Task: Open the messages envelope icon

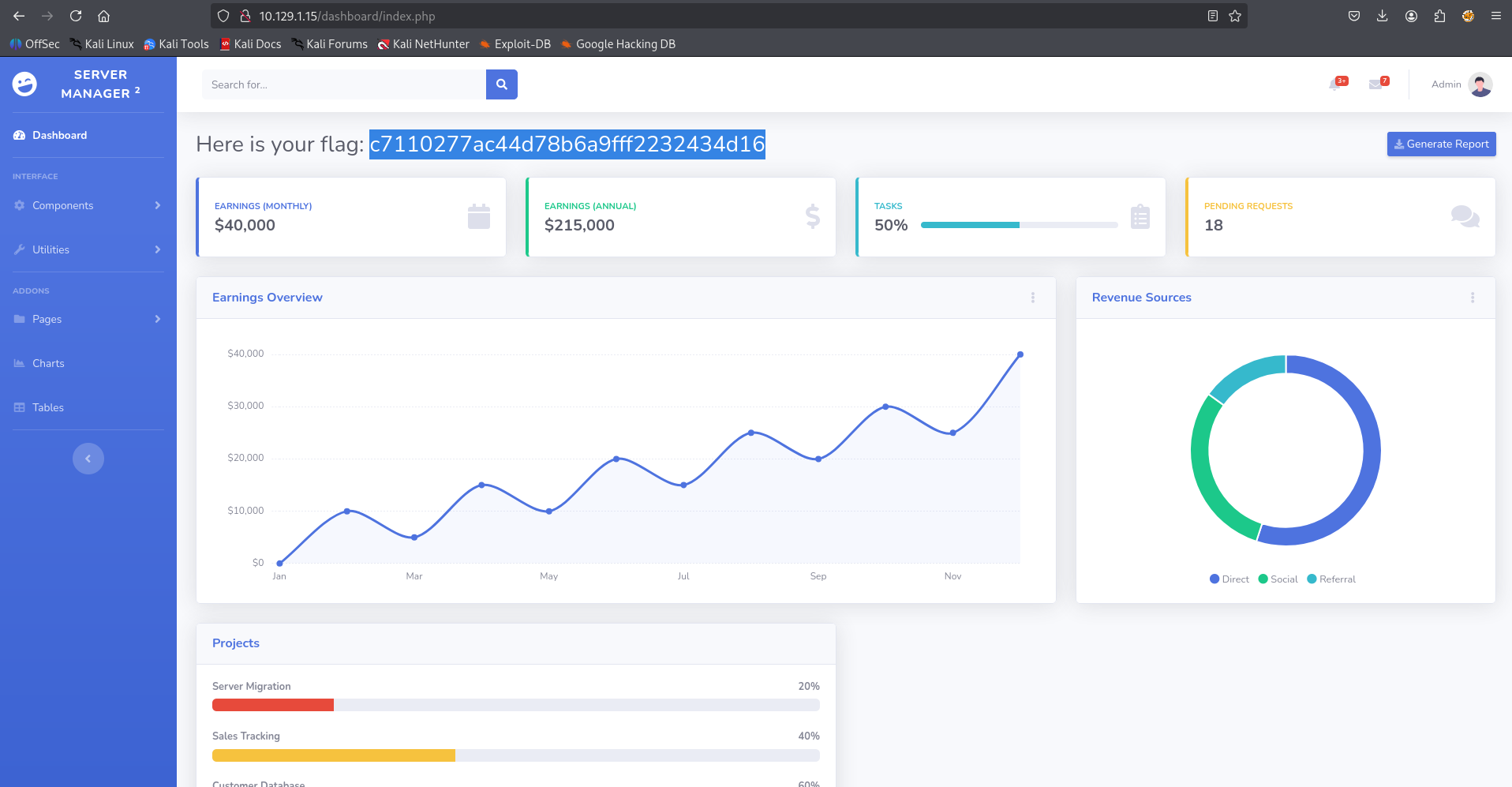Action: pyautogui.click(x=1375, y=84)
